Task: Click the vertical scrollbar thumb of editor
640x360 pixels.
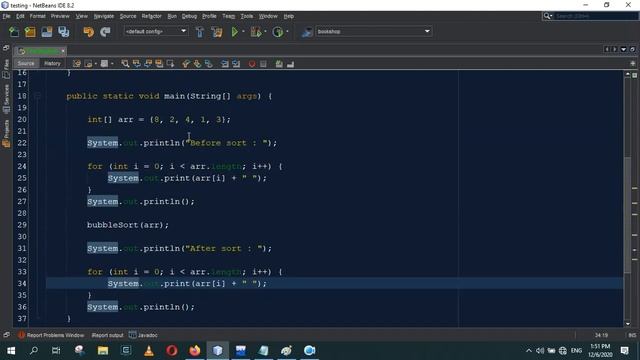Action: (x=627, y=214)
